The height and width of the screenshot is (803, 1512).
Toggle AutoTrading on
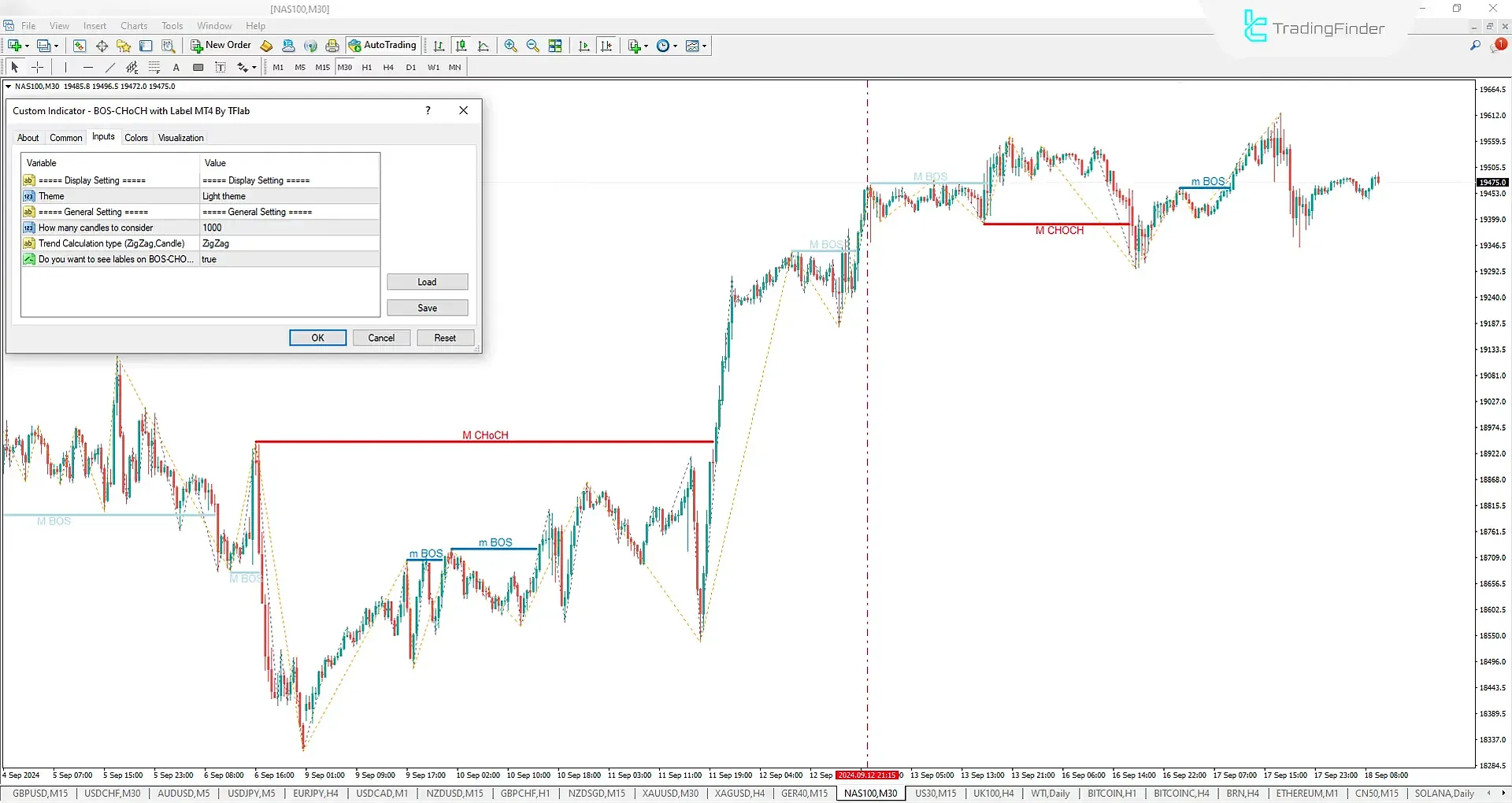[x=383, y=45]
